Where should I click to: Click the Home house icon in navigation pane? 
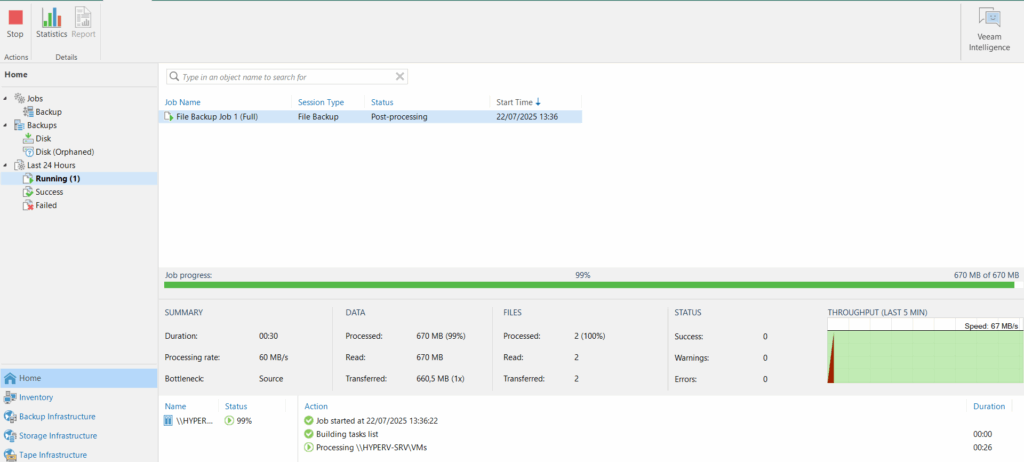pos(10,378)
